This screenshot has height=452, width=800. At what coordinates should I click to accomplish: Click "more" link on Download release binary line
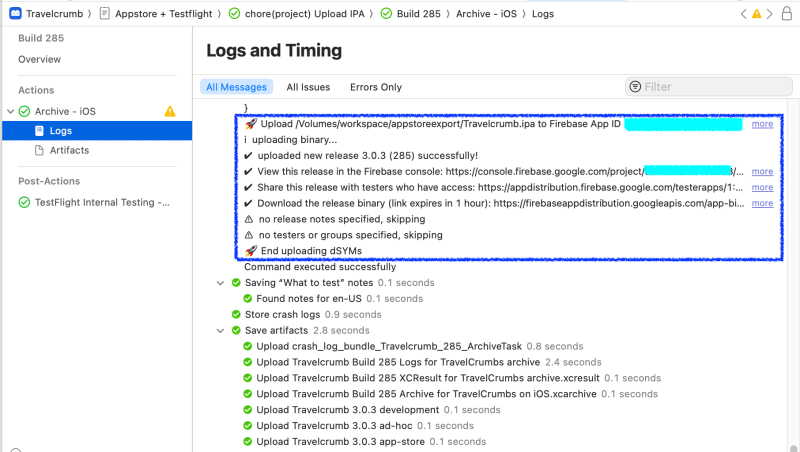tap(762, 203)
